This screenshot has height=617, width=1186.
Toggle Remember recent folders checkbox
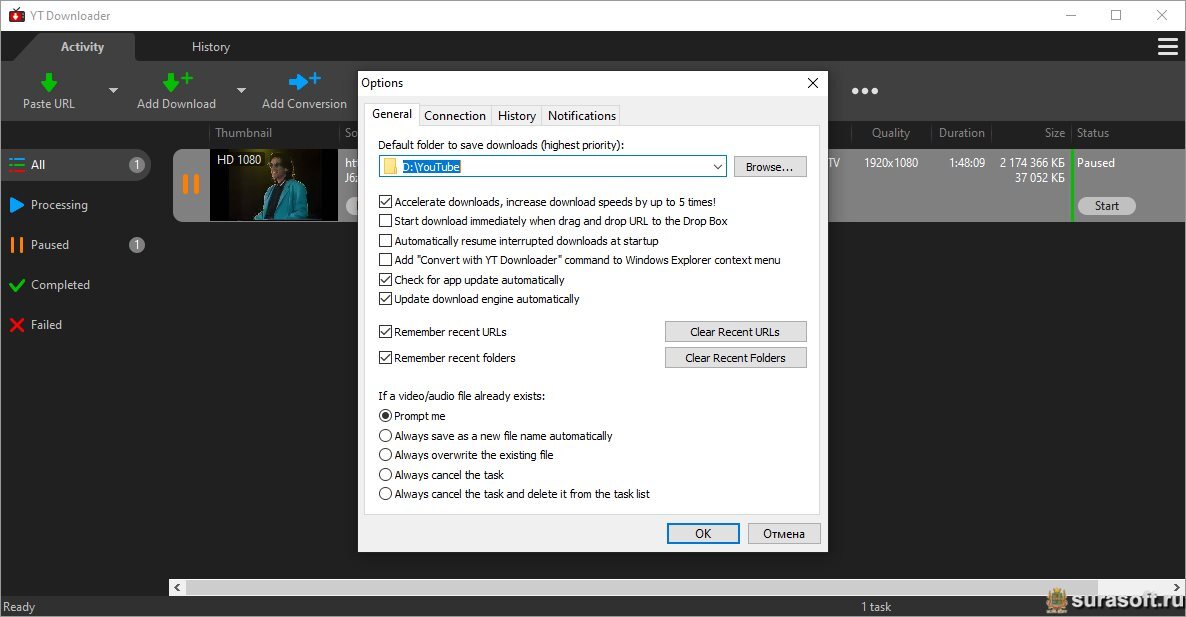385,358
